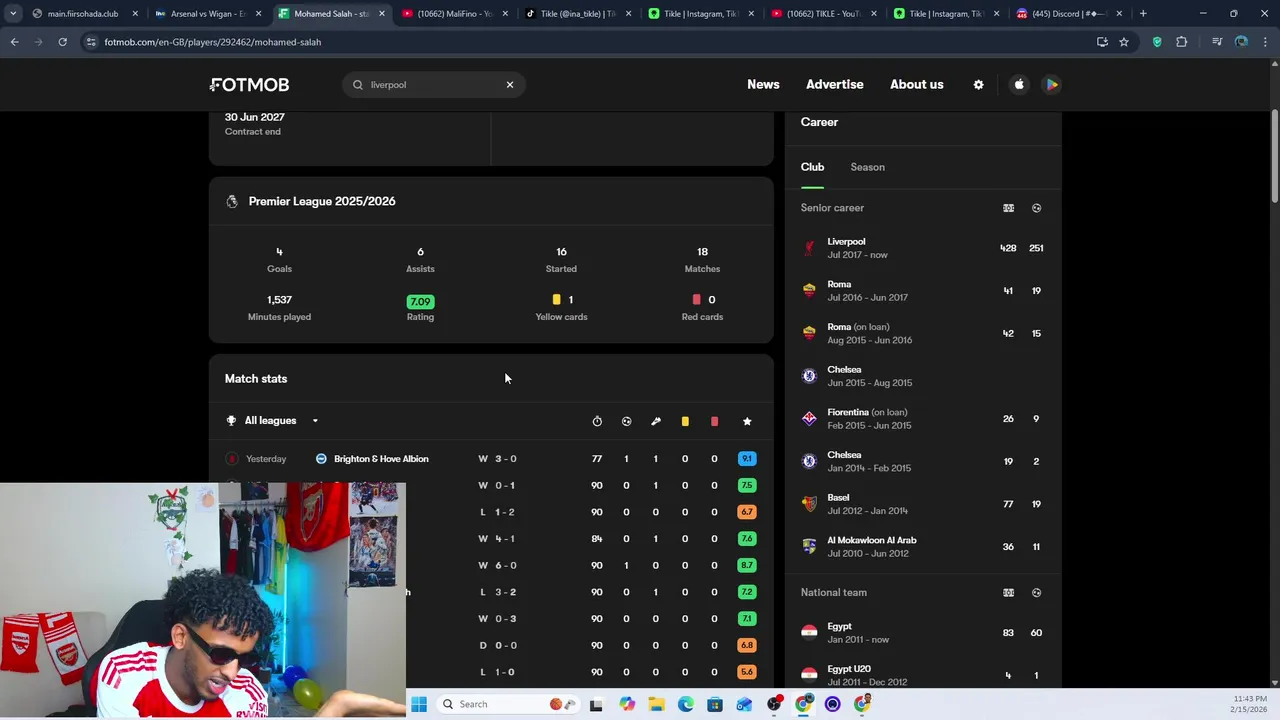Open FotMob settings gear
The height and width of the screenshot is (720, 1280).
click(x=979, y=85)
